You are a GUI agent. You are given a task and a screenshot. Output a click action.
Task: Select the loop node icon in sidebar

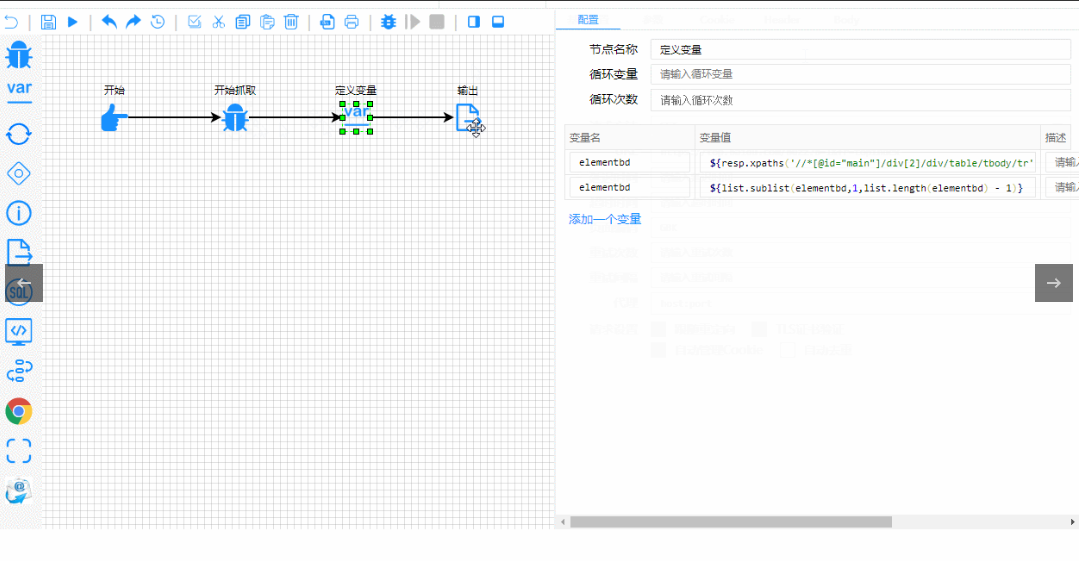19,134
